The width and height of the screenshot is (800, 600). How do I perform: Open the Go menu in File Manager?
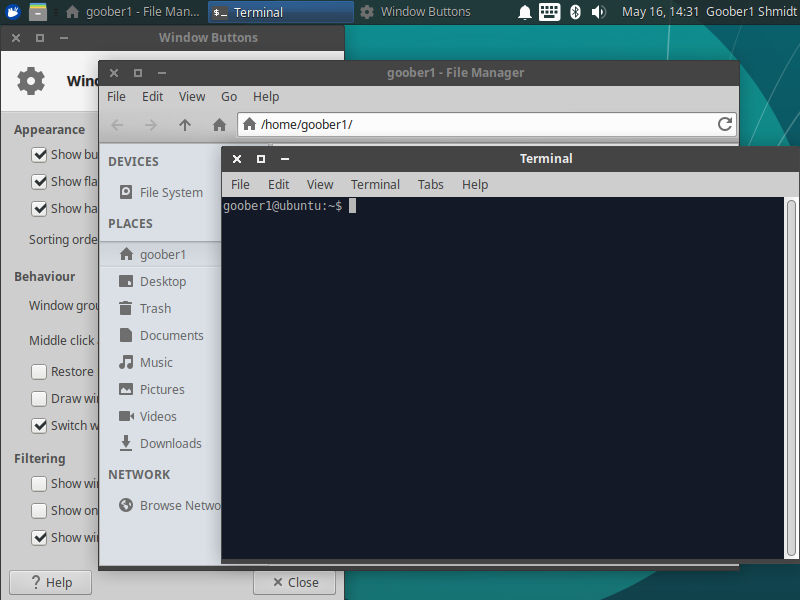coord(229,97)
